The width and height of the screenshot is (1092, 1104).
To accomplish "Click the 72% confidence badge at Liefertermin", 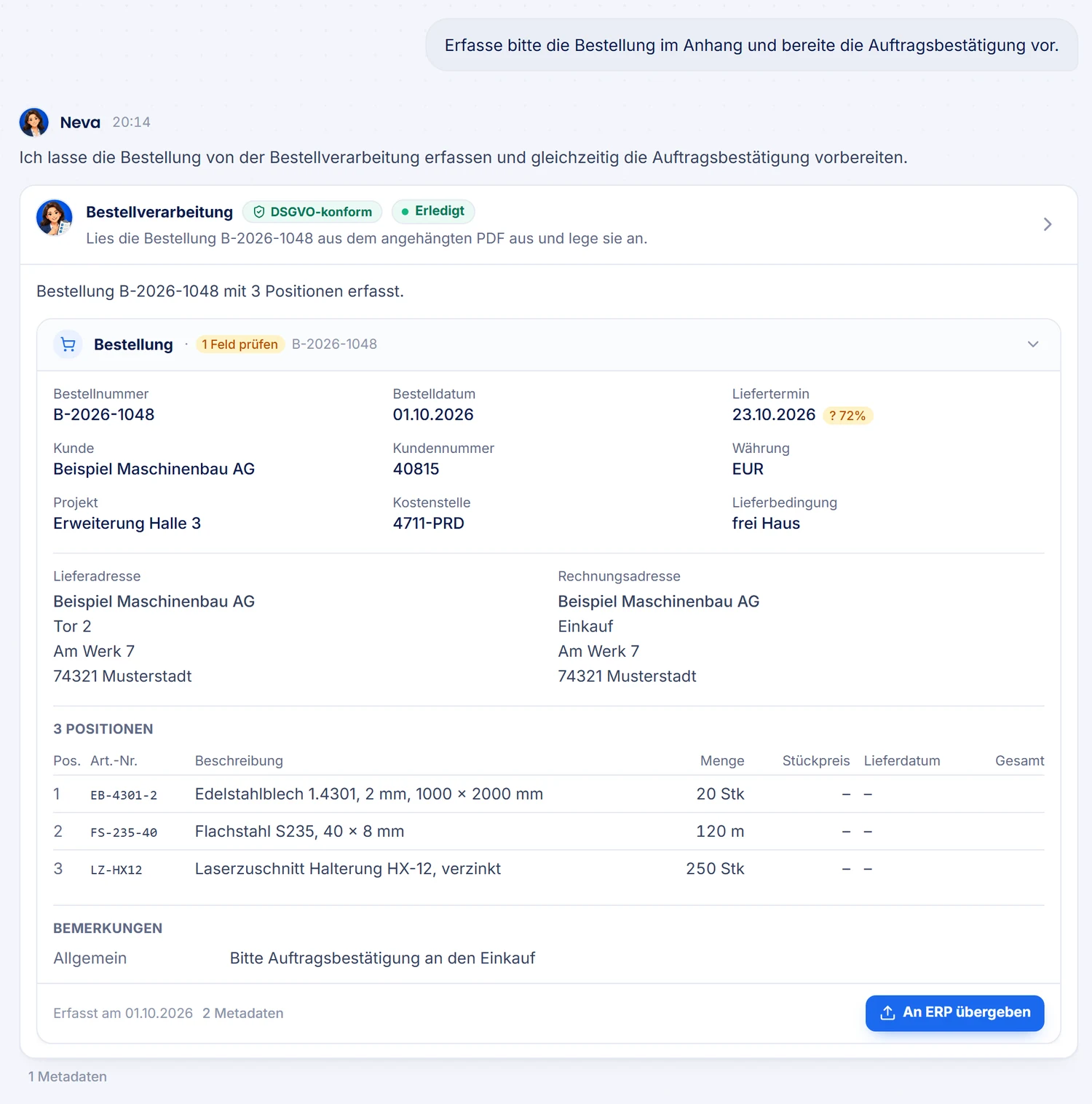I will pos(847,416).
